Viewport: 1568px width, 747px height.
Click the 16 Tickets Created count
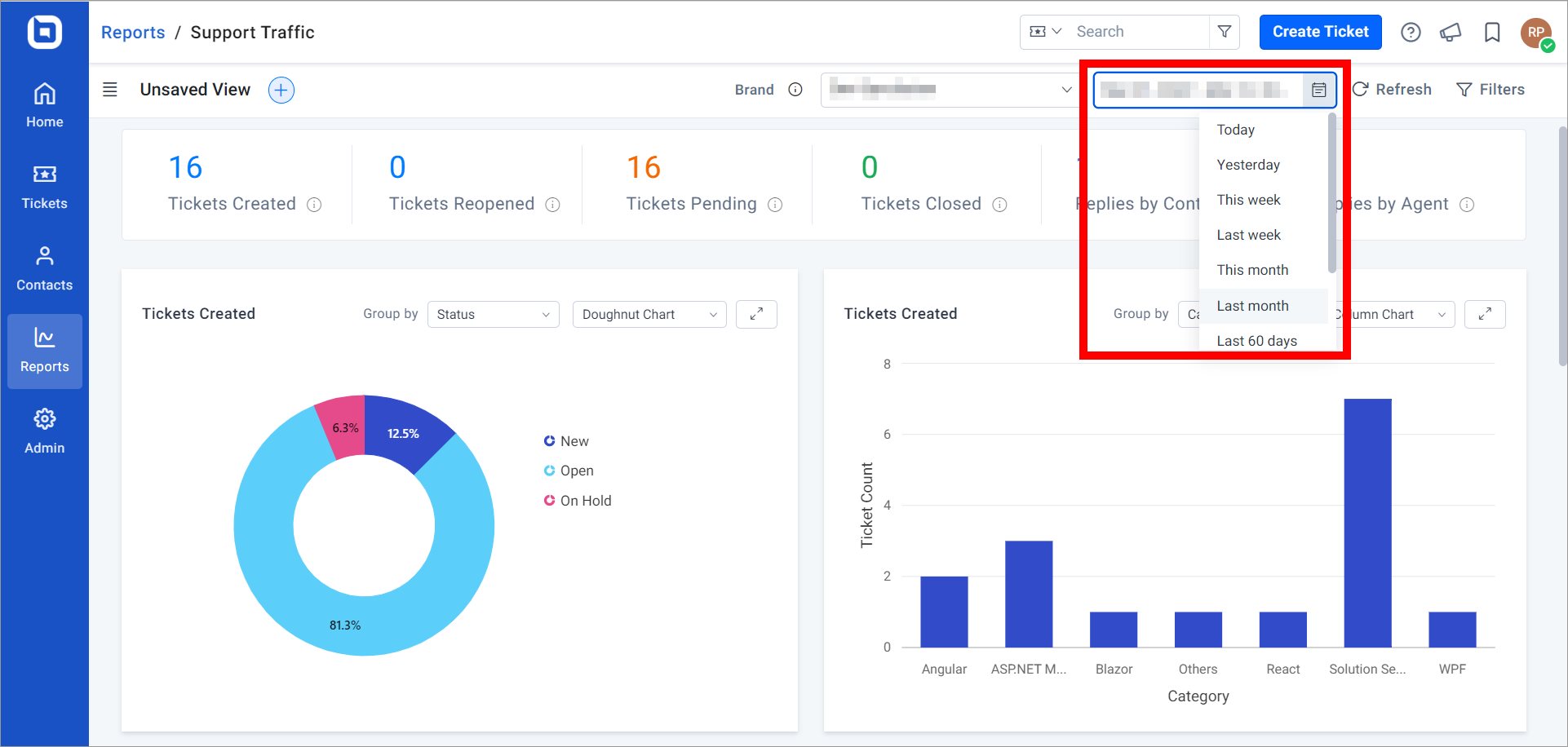coord(185,168)
